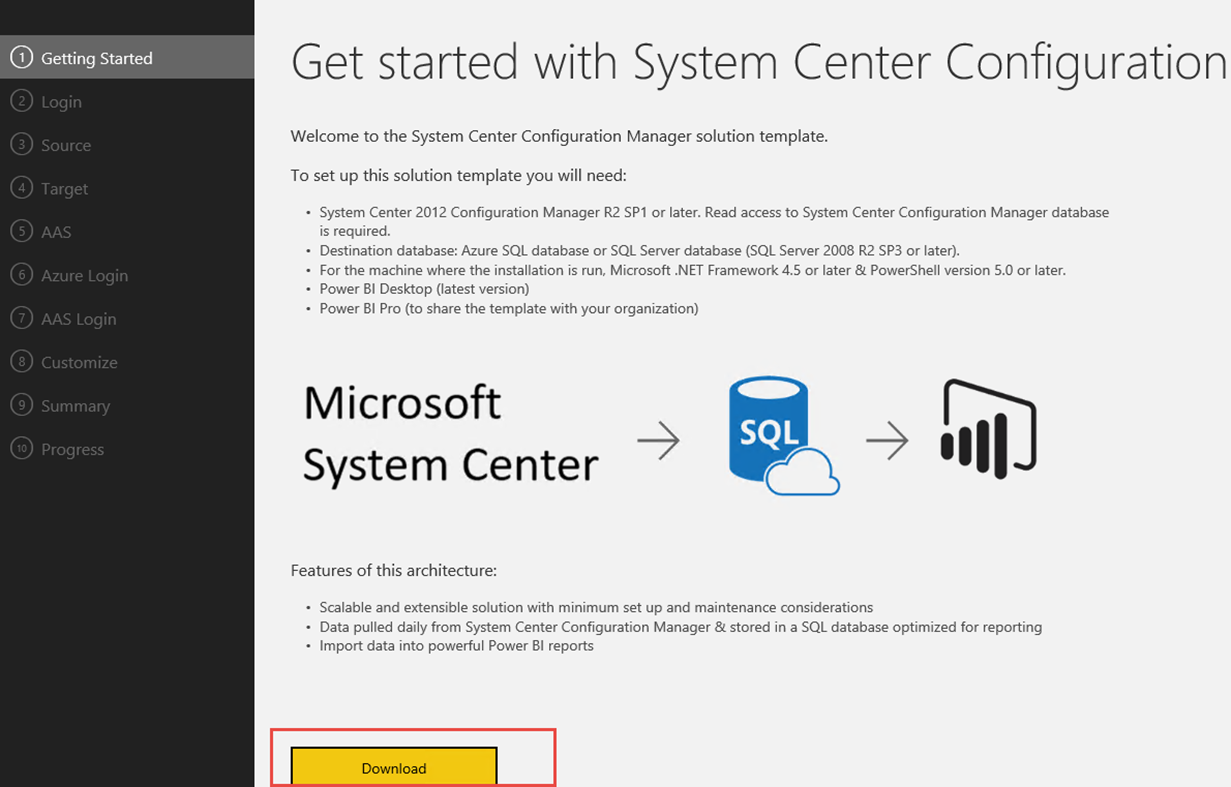1231x787 pixels.
Task: Click the step 1 circle icon
Action: coord(21,57)
